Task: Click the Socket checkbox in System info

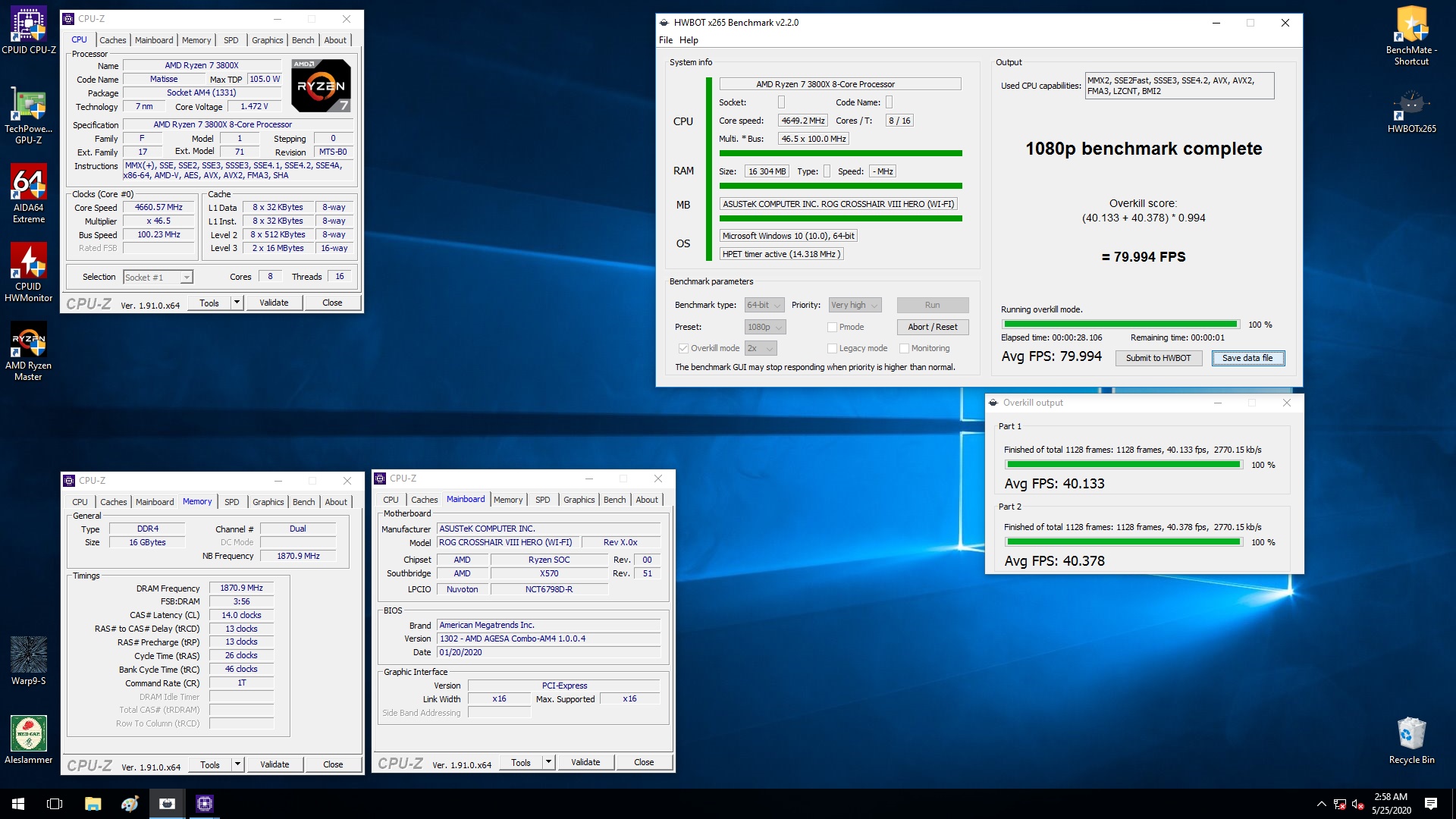Action: point(781,102)
